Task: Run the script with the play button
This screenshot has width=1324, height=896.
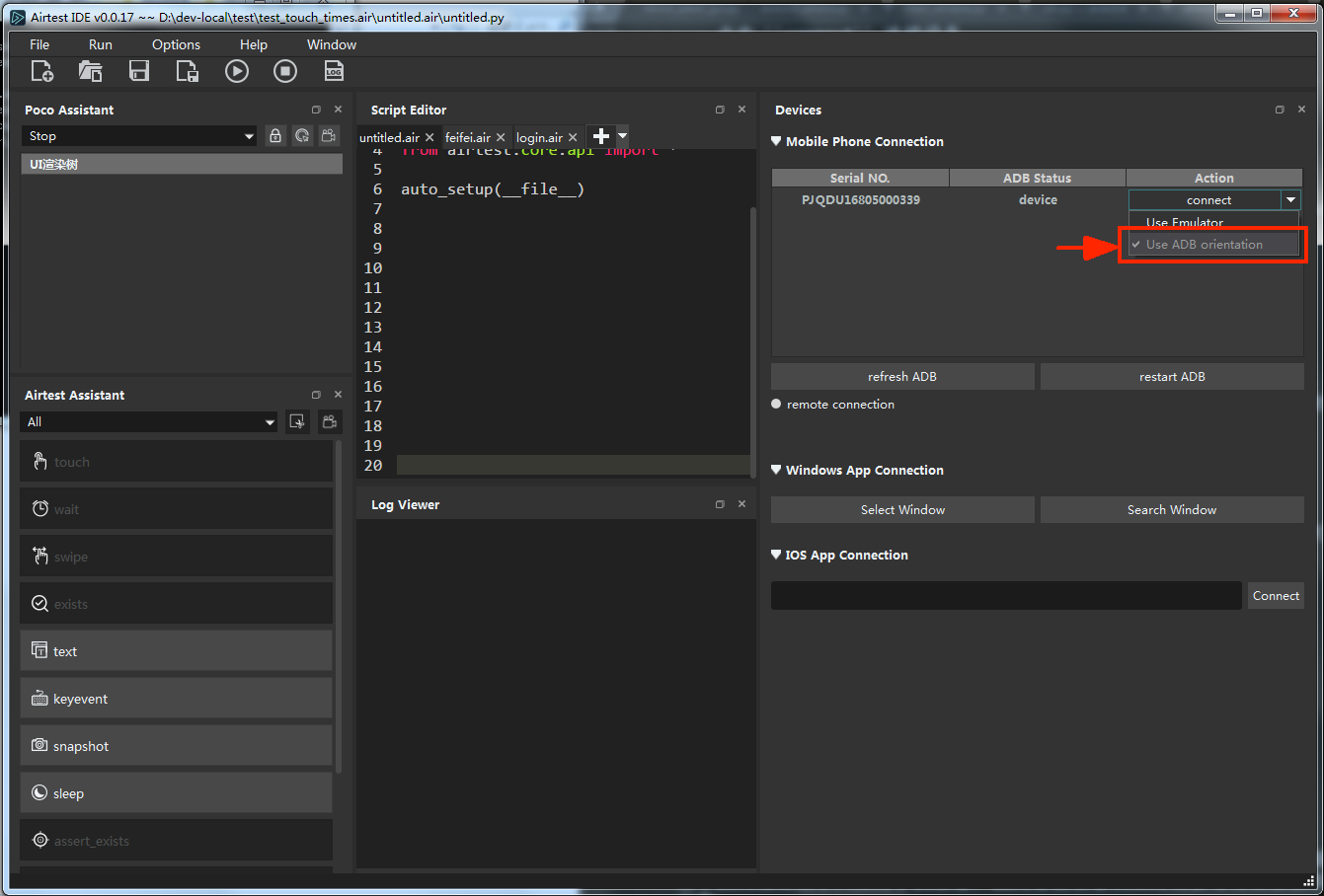Action: [x=237, y=71]
